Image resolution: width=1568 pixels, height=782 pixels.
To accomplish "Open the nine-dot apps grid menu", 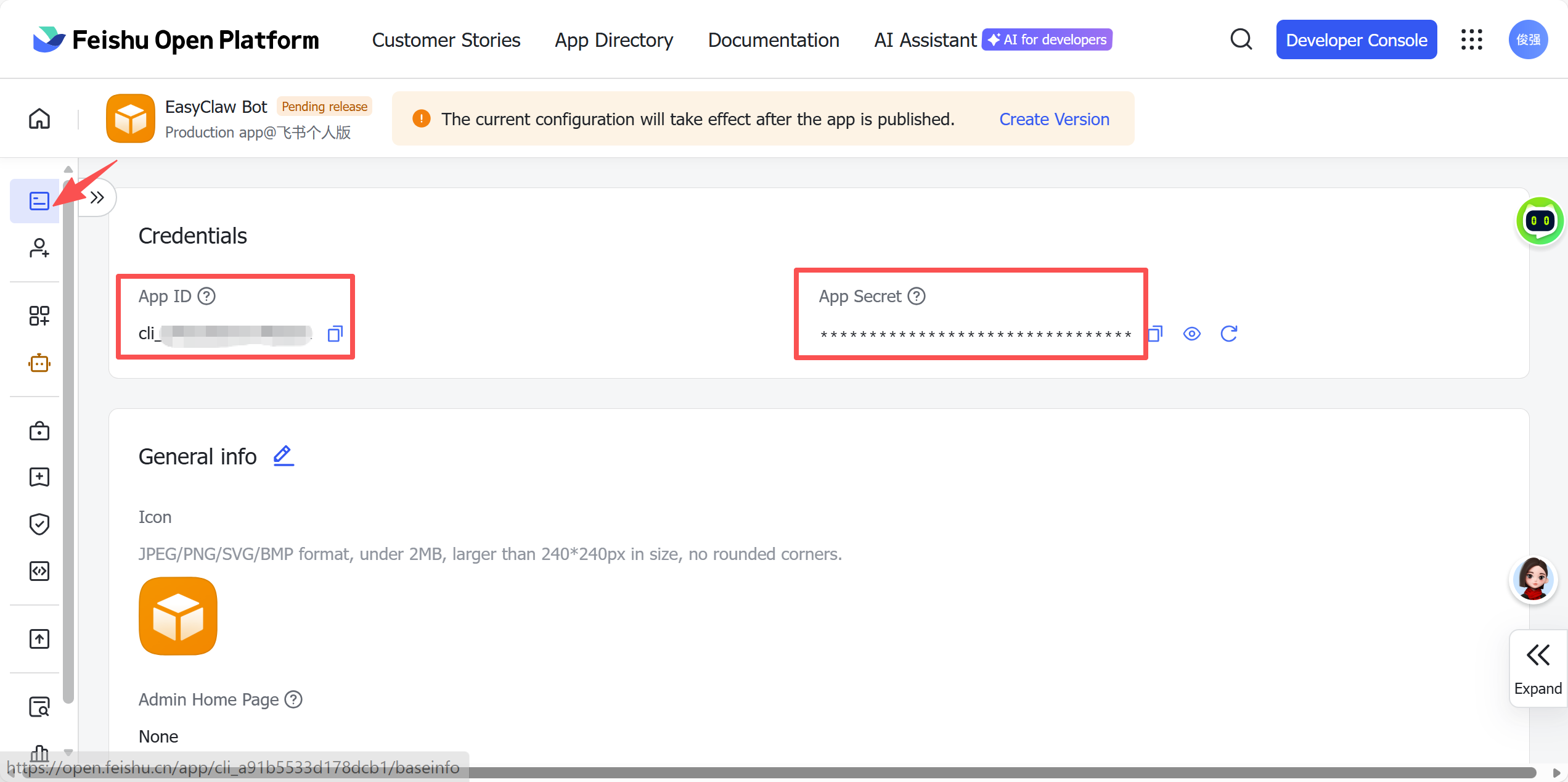I will (1471, 39).
